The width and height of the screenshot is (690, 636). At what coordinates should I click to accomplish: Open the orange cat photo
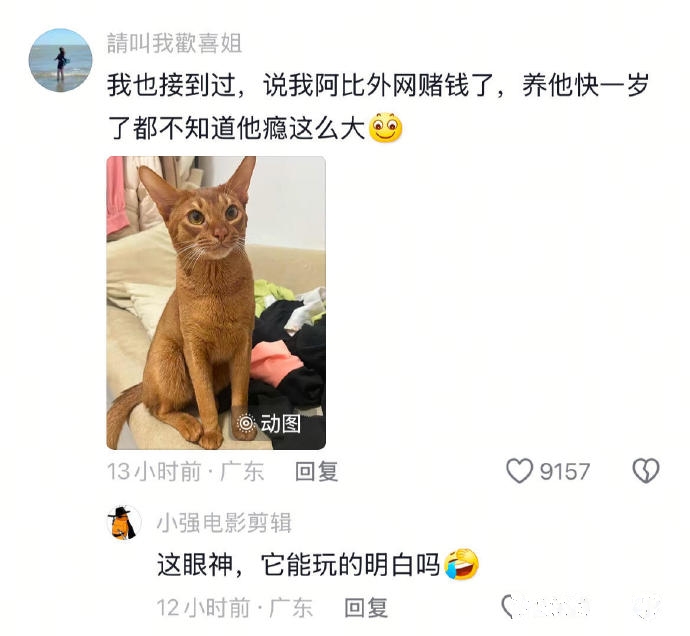tap(216, 303)
